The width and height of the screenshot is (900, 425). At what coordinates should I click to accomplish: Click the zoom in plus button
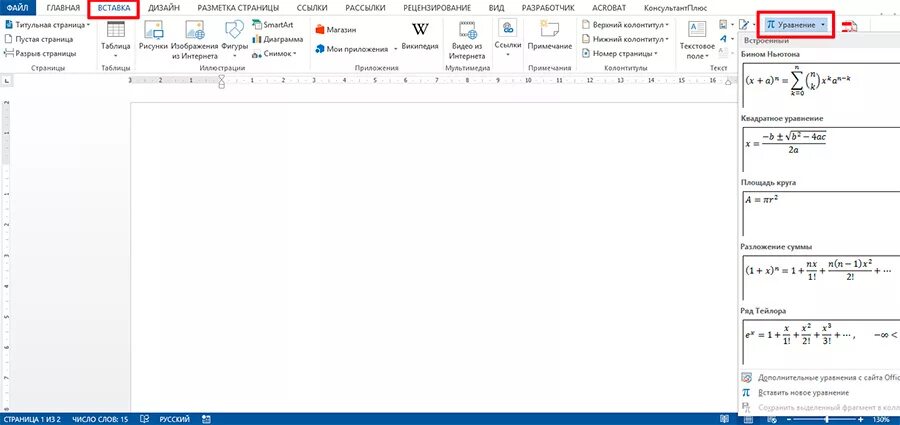click(x=862, y=419)
